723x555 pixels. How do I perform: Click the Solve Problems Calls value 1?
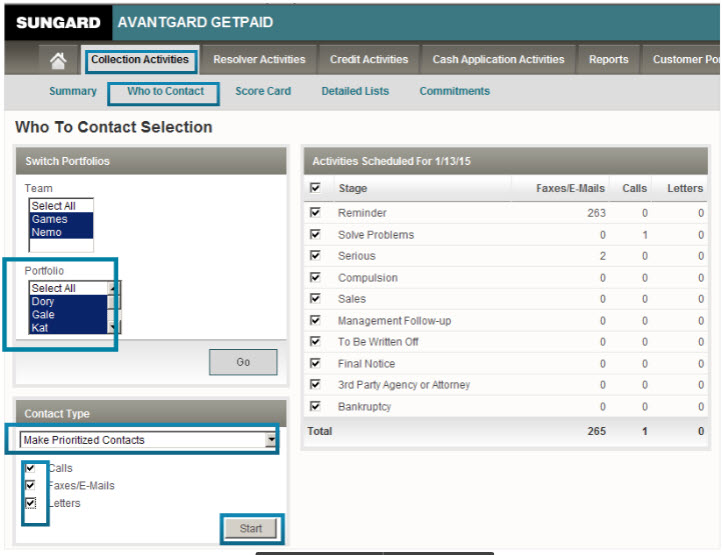pyautogui.click(x=645, y=235)
